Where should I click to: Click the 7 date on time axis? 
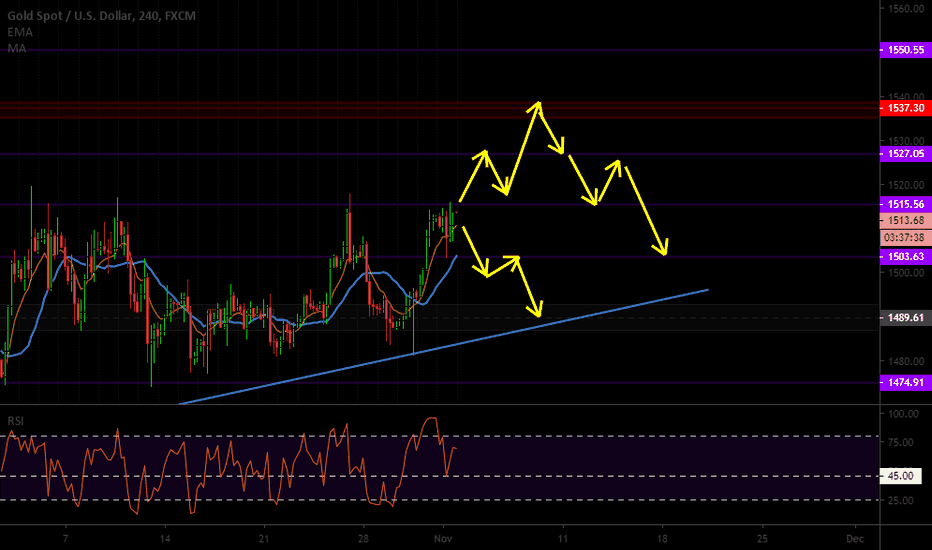pyautogui.click(x=65, y=539)
